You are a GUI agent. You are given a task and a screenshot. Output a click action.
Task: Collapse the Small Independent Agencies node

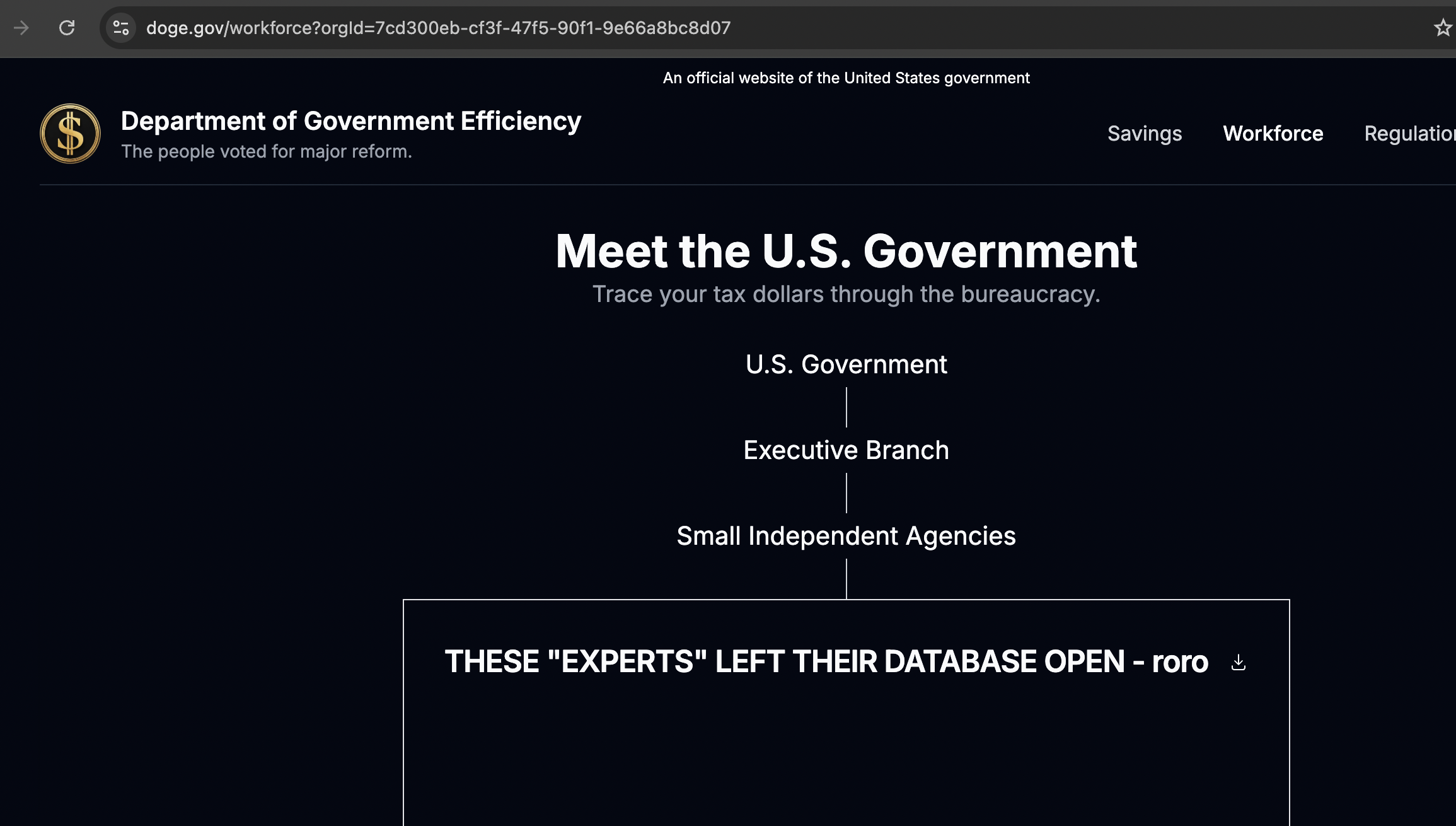[846, 536]
